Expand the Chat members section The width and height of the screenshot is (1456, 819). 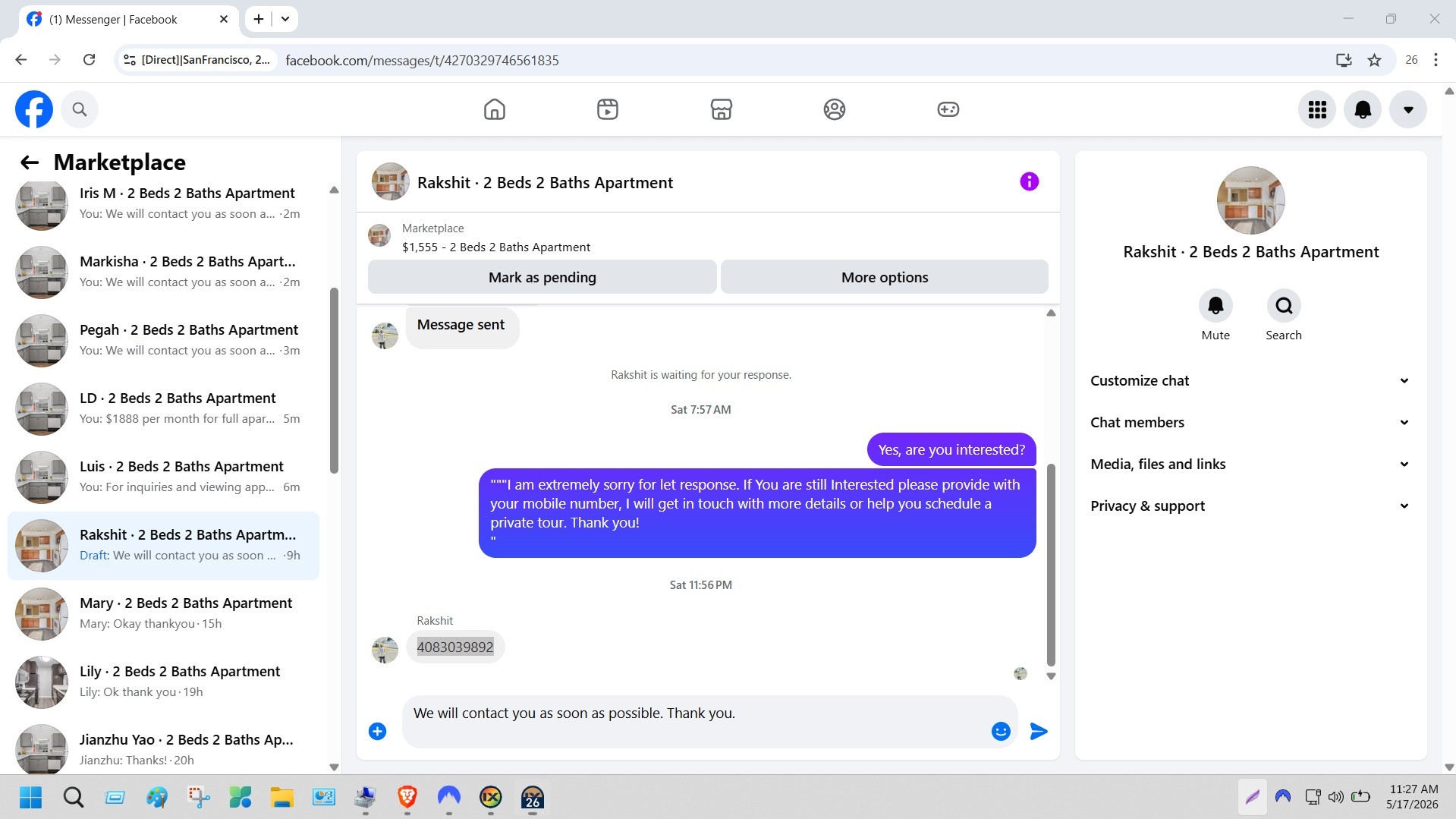point(1250,423)
